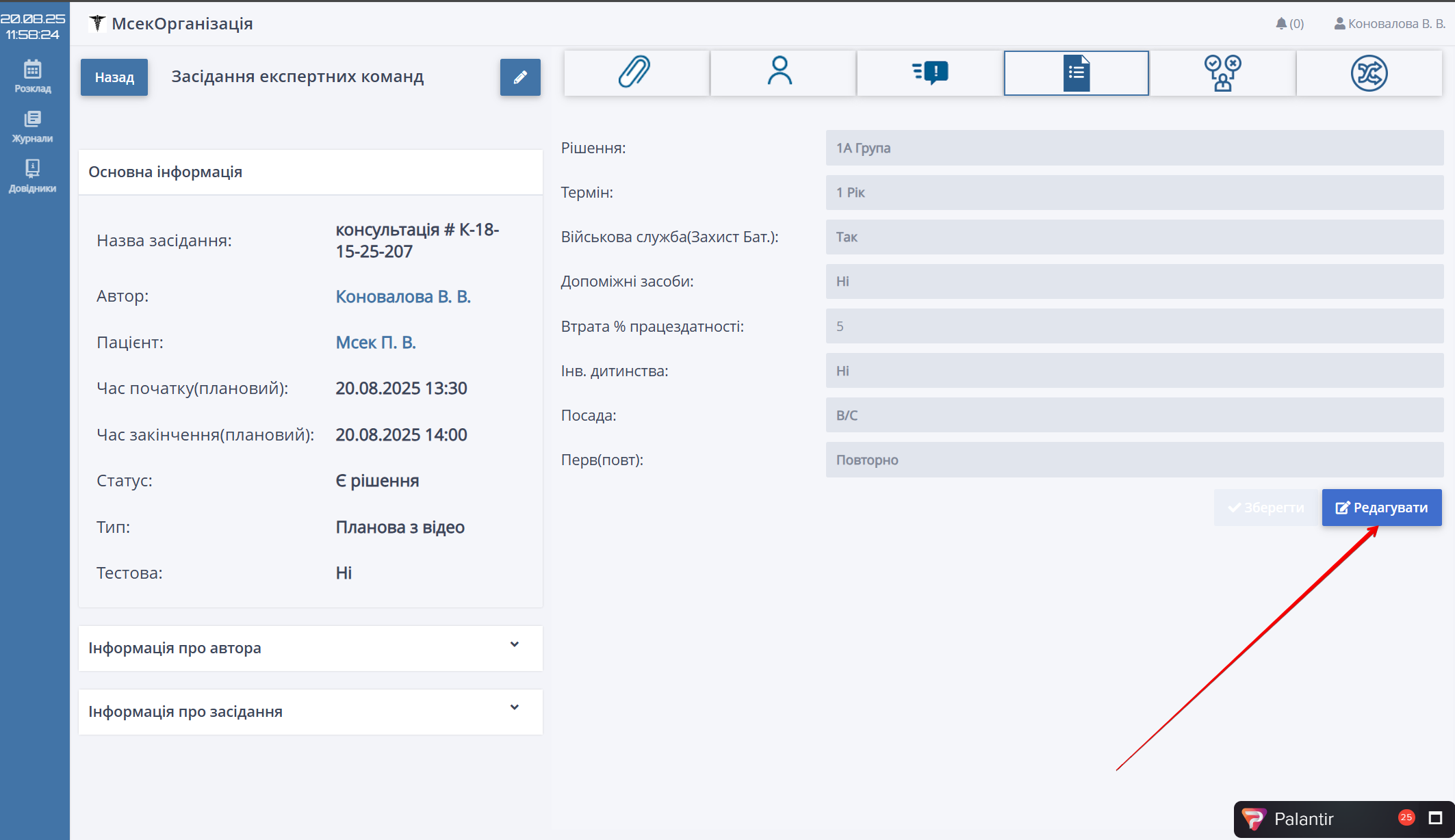Open the comments alert tab icon

929,73
